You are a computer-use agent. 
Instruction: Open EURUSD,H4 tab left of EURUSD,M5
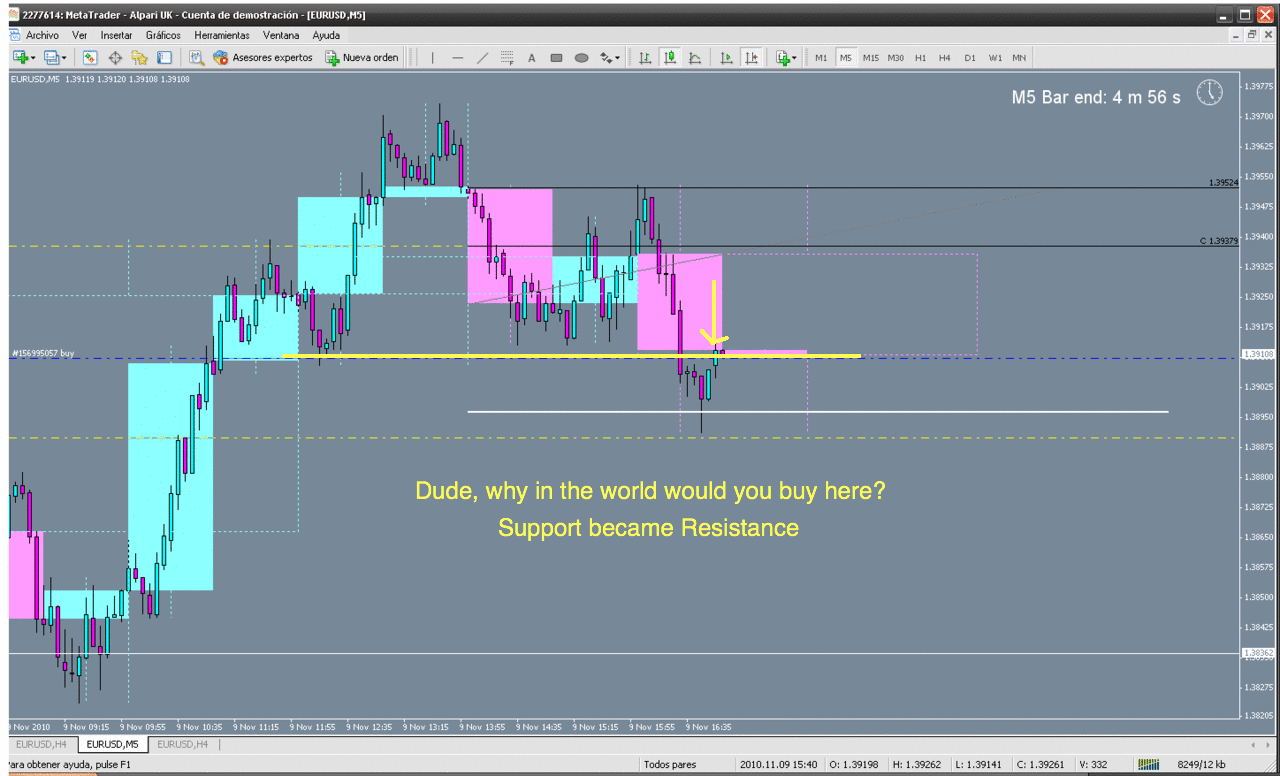[x=41, y=744]
